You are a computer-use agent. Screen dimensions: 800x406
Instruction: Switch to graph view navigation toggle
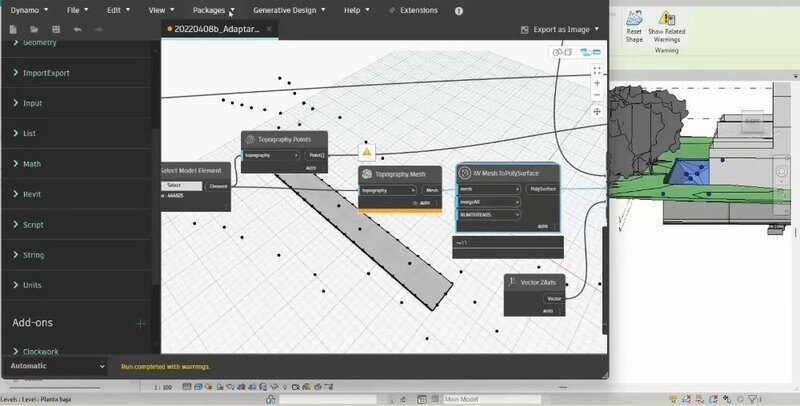point(590,51)
